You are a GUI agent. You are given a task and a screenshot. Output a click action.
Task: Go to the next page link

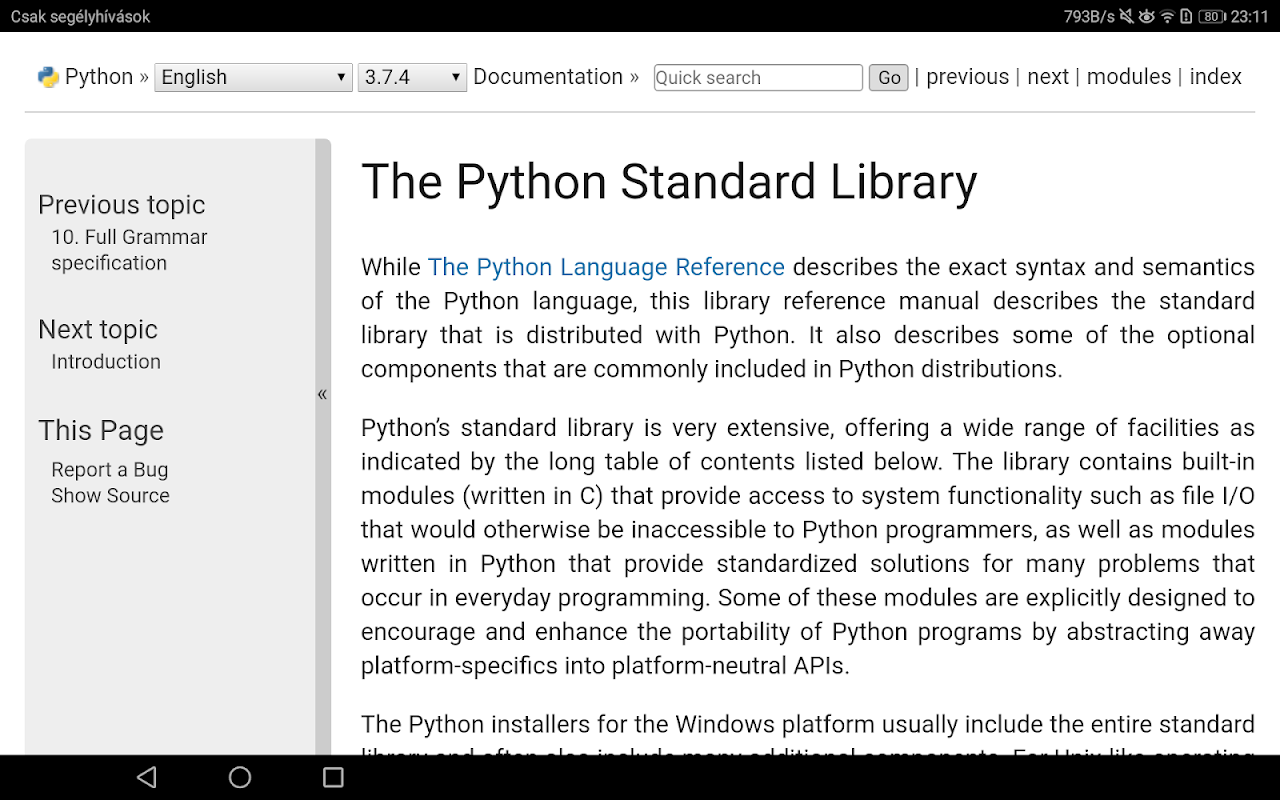[x=1048, y=77]
